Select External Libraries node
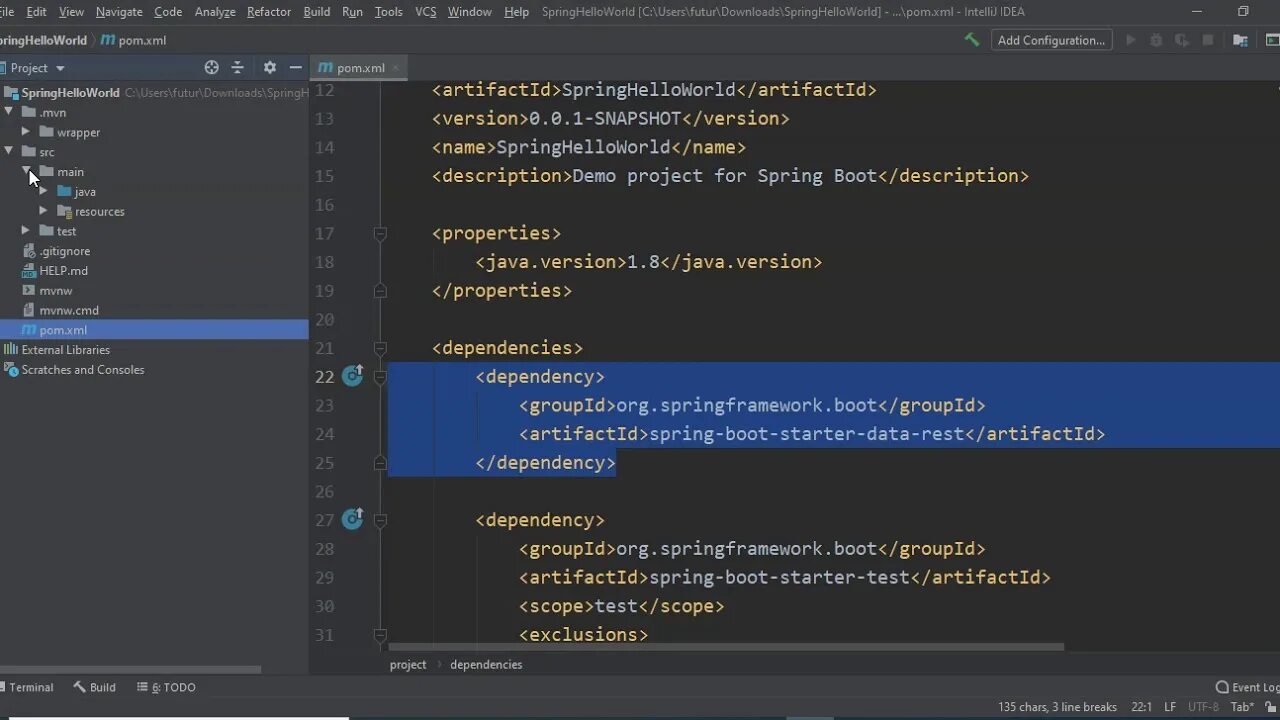 pyautogui.click(x=65, y=350)
